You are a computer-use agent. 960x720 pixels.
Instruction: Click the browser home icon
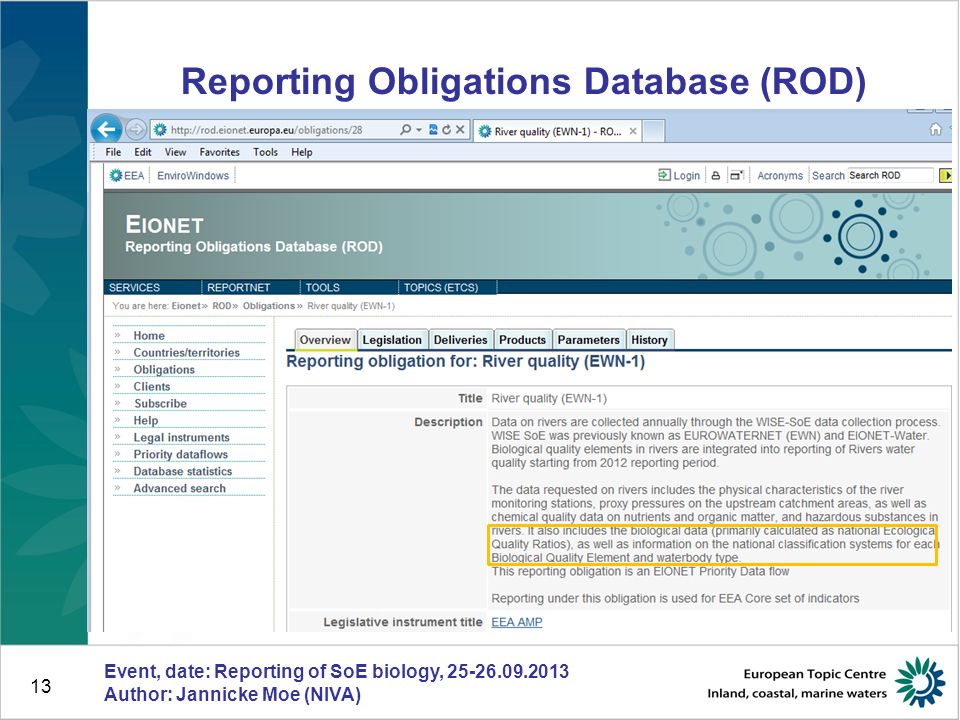[x=936, y=129]
